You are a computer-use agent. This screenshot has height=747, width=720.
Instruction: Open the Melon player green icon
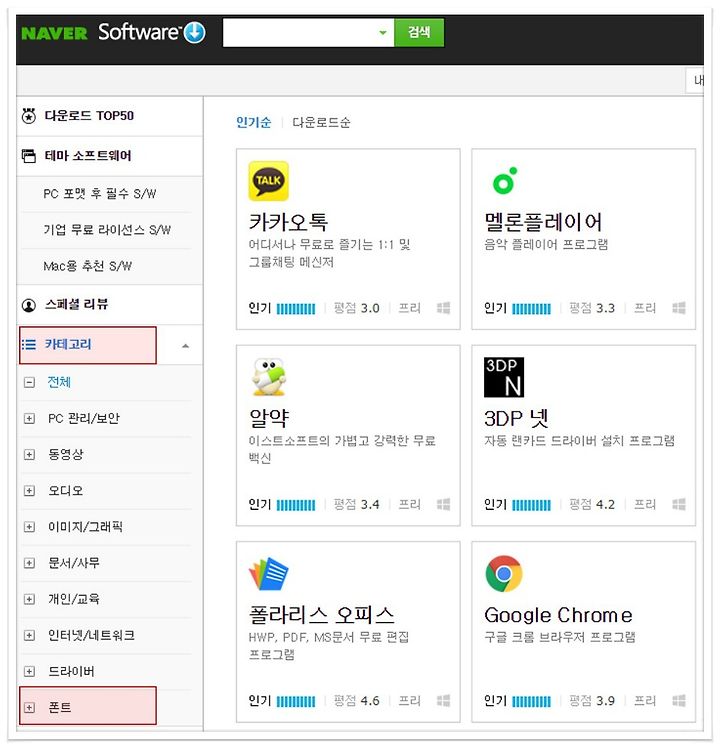tap(505, 181)
